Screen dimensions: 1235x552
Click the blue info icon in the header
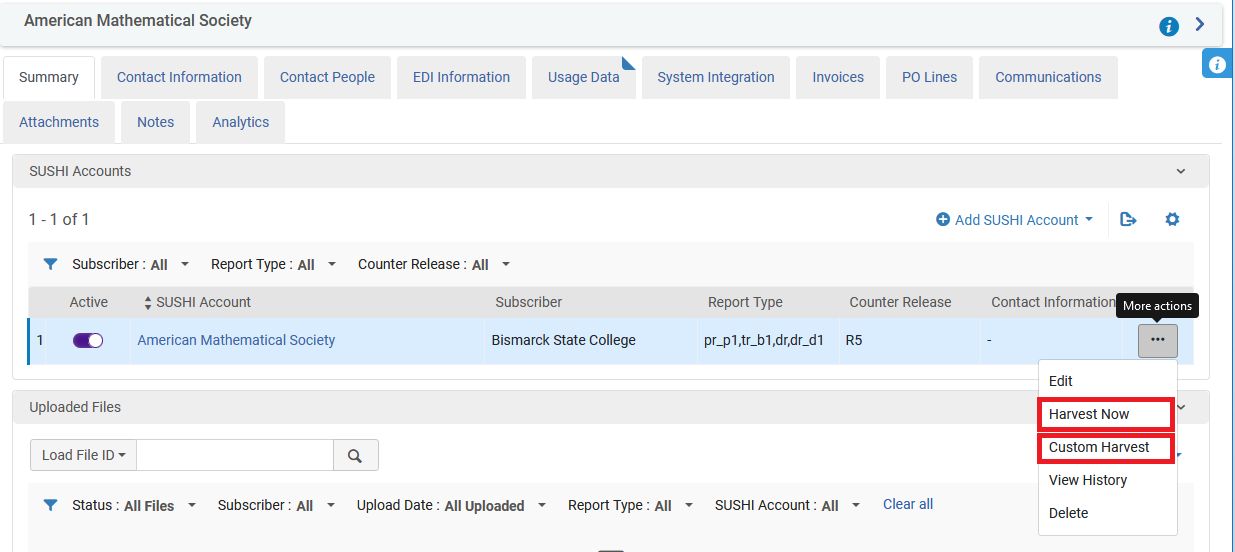pyautogui.click(x=1169, y=26)
